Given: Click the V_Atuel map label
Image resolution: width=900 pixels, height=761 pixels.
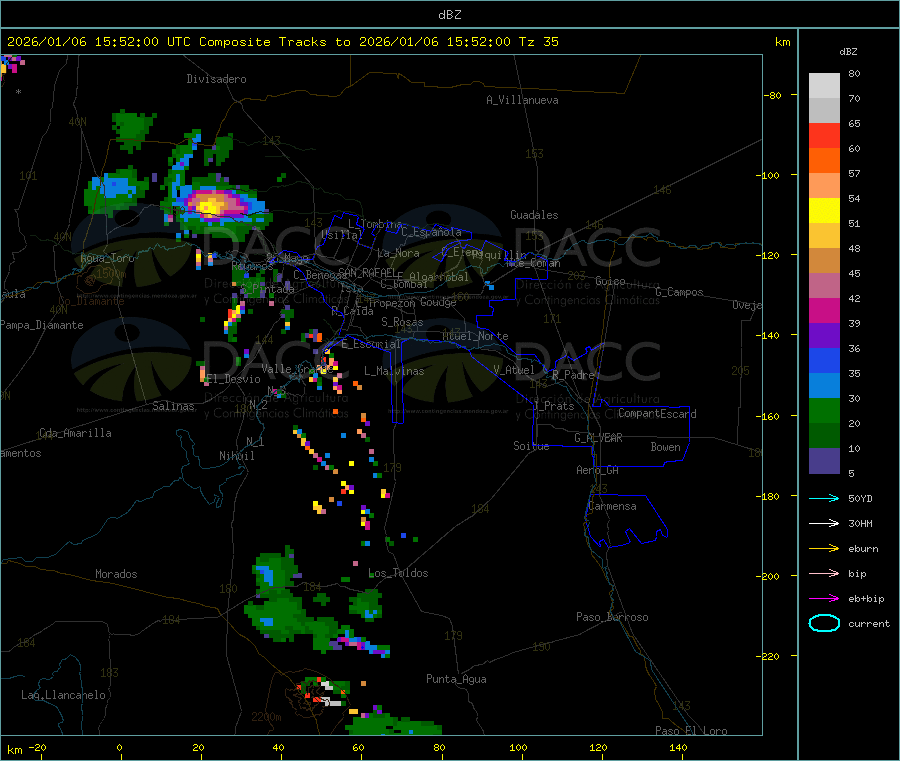Looking at the screenshot, I should [x=514, y=370].
